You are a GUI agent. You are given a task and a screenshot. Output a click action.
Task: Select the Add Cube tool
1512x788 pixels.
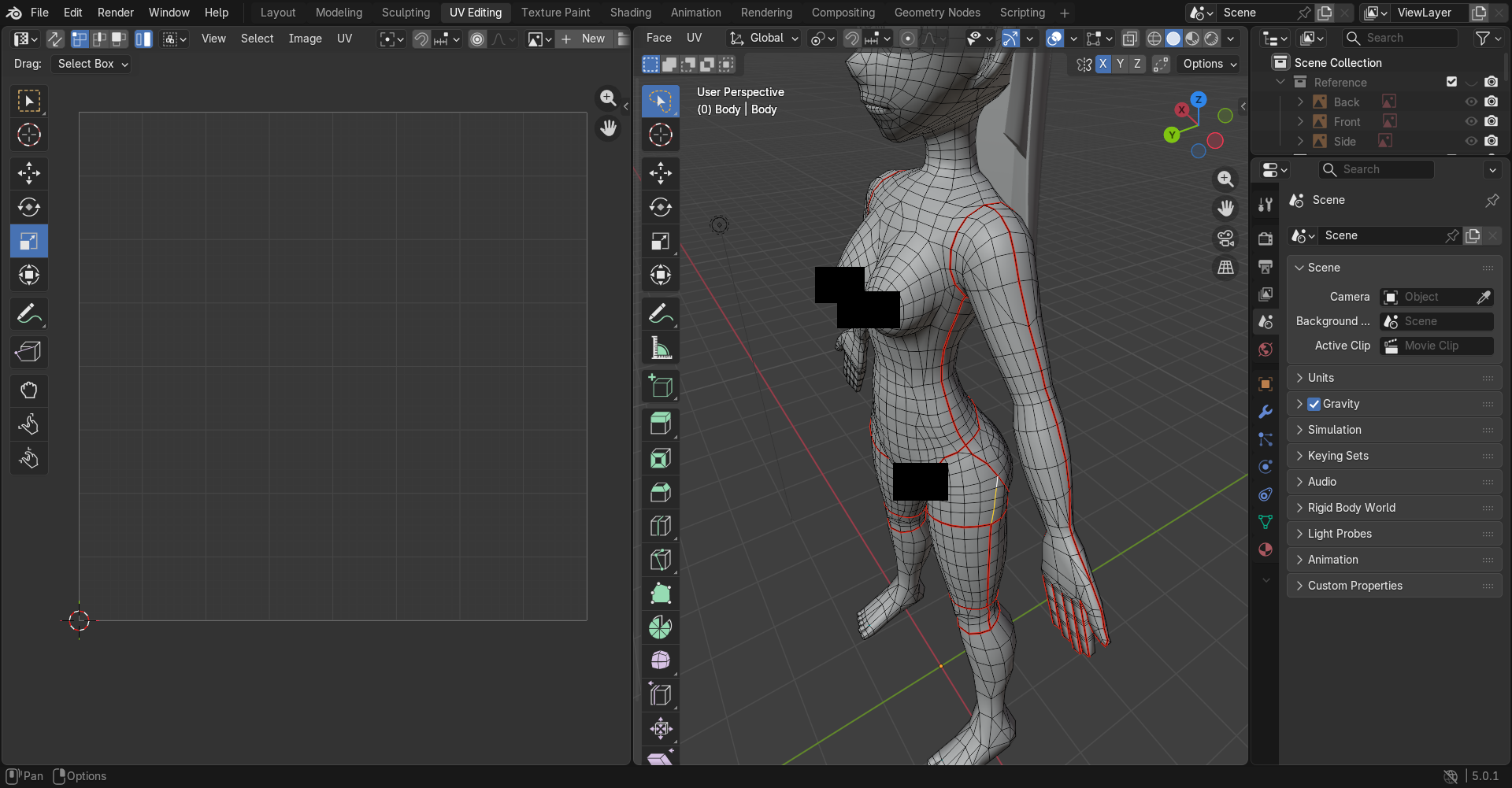pyautogui.click(x=661, y=386)
